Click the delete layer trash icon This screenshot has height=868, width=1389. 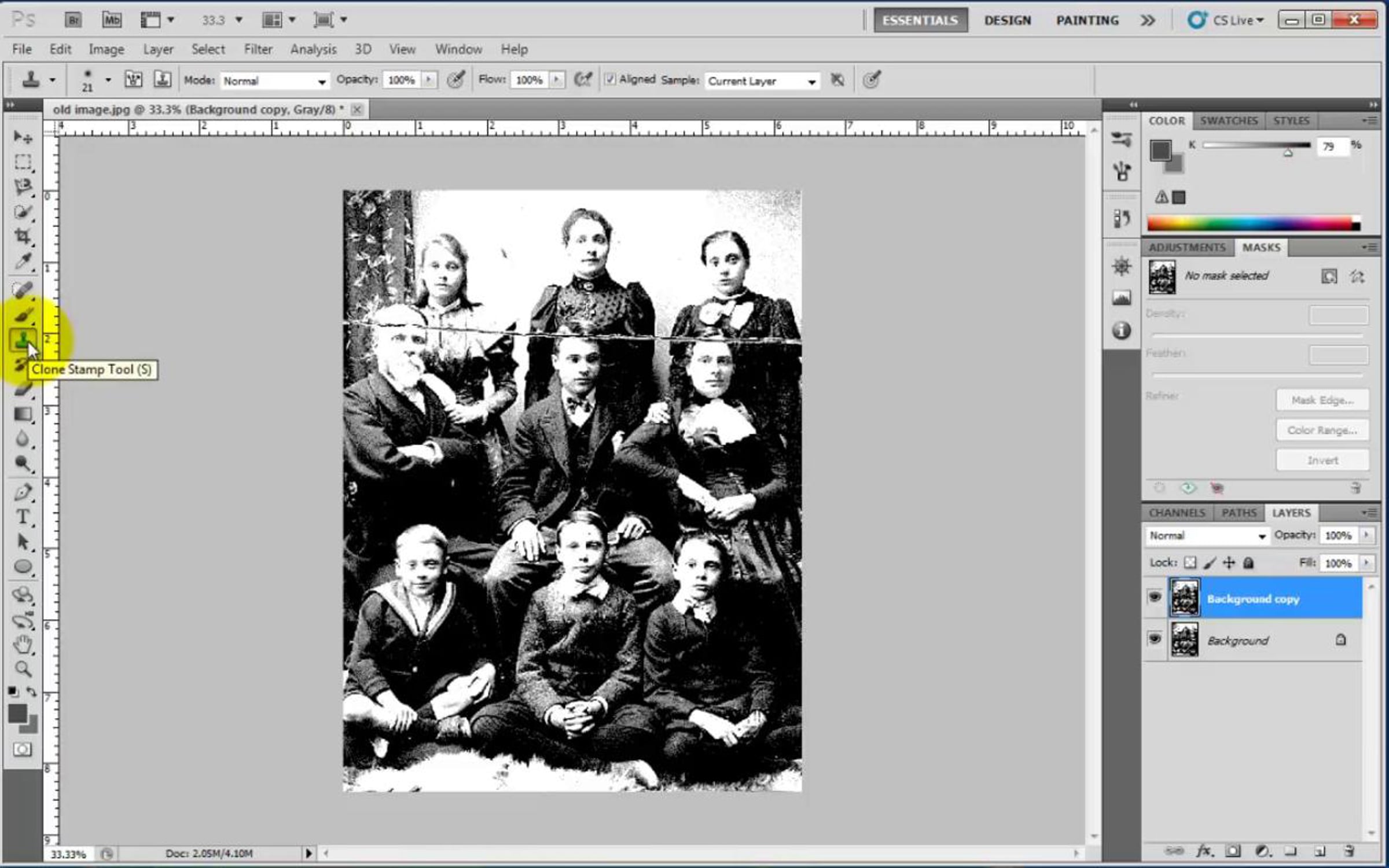1349,851
